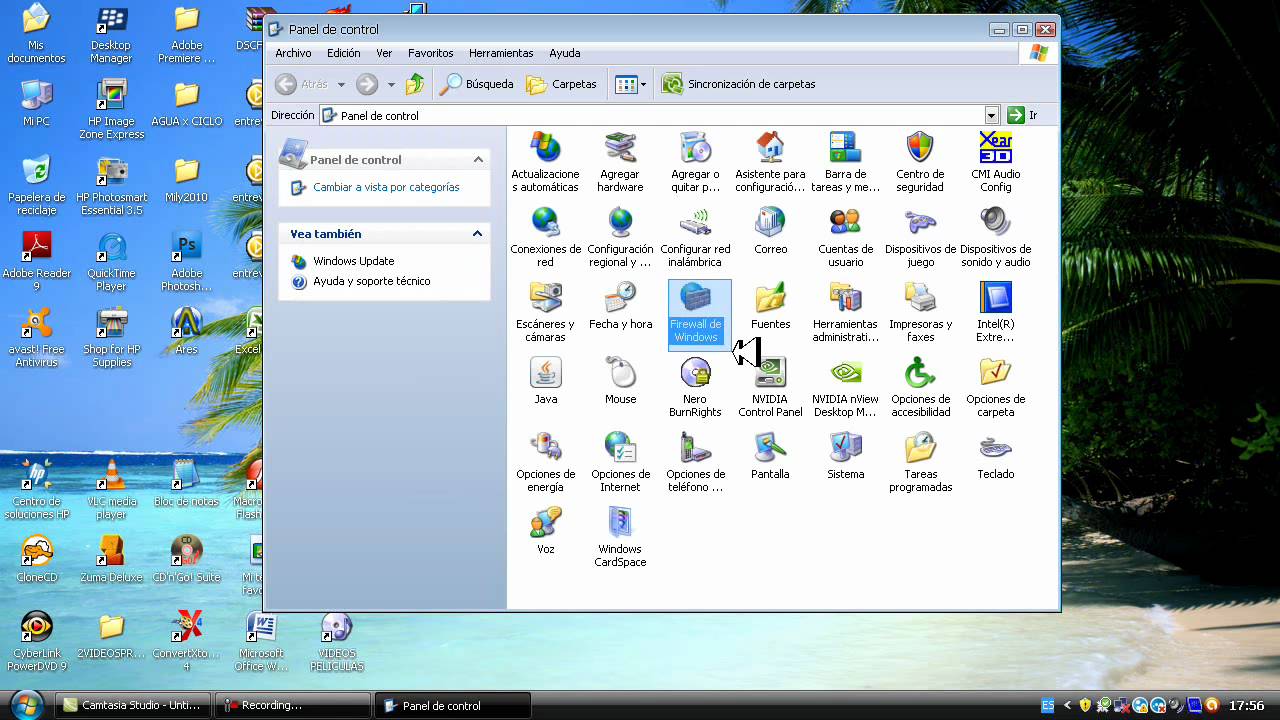The height and width of the screenshot is (720, 1280).
Task: Select VLC media player desktop icon
Action: (111, 489)
